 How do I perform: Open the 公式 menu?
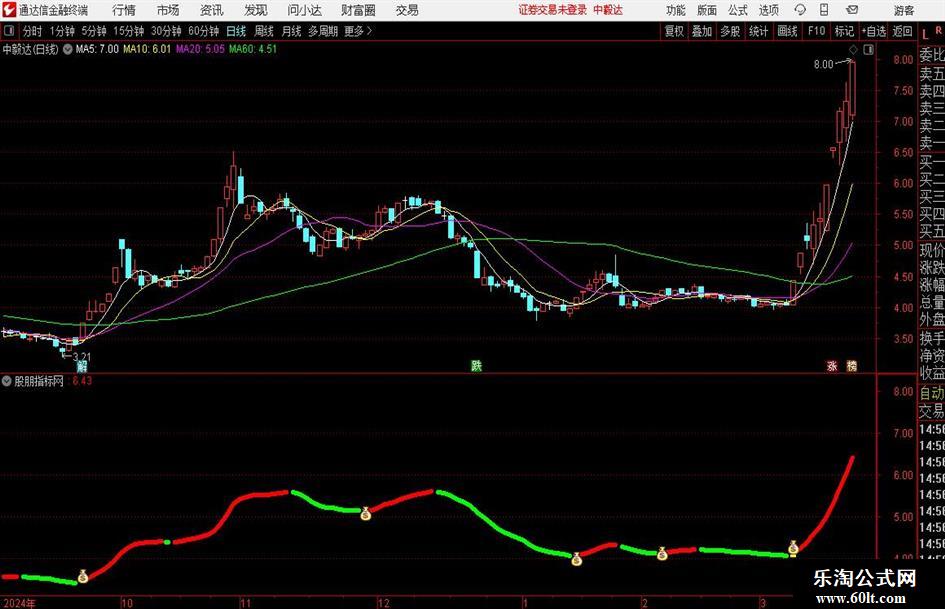(738, 10)
